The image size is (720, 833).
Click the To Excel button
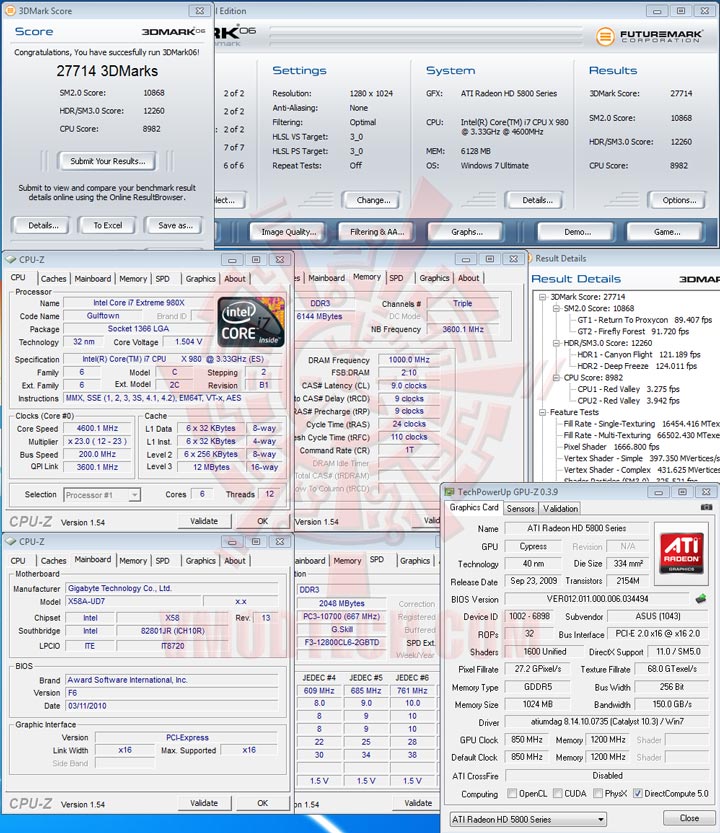pos(107,225)
